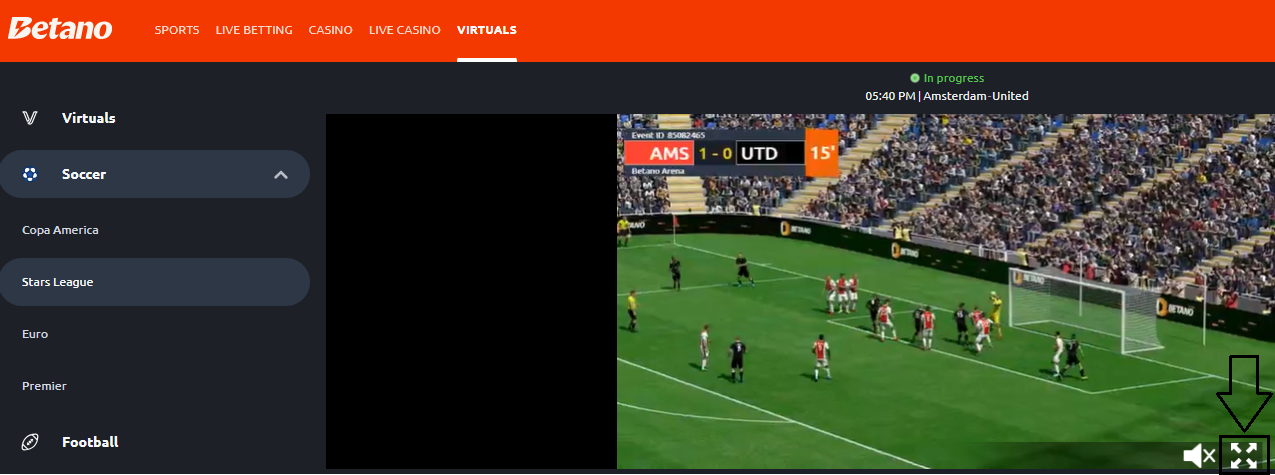Go to Live Betting

tap(254, 30)
